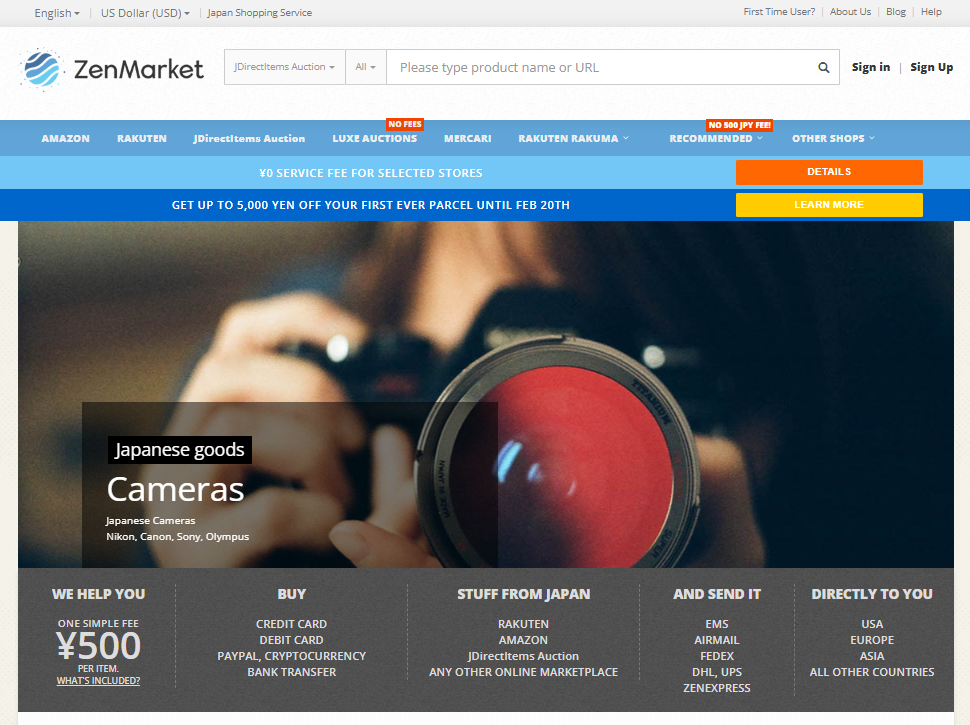
Task: Open the Help link
Action: point(931,12)
